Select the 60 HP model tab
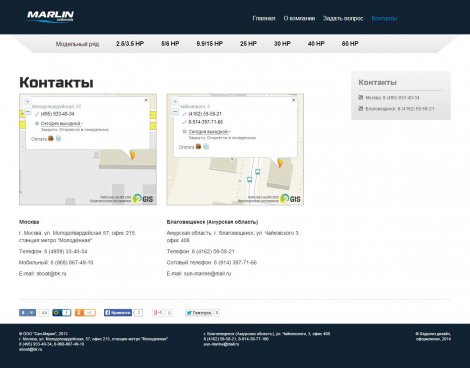Screen dimensions: 470x368 (x=350, y=44)
